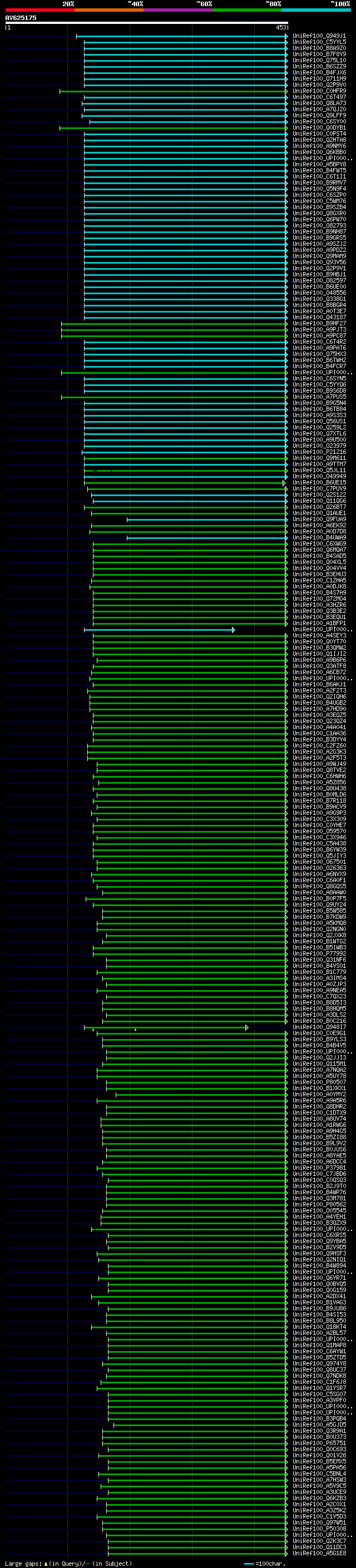Select hit label UniRef100_B4SAD5
This screenshot has width=356, height=1568.
tap(319, 556)
